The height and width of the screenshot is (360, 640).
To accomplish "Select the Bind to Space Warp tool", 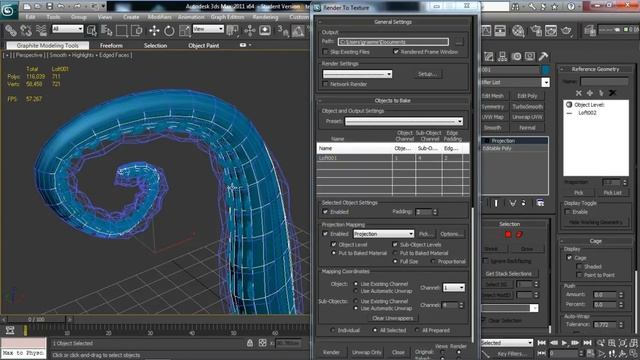I will (x=41, y=31).
